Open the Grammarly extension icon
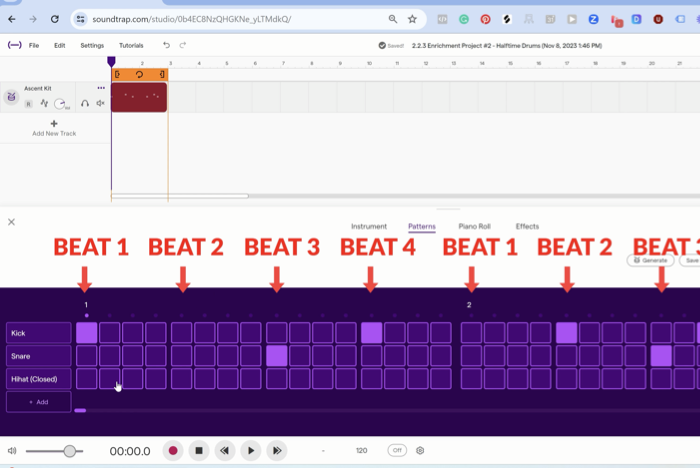Screen dimensions: 700x468 coord(464,19)
